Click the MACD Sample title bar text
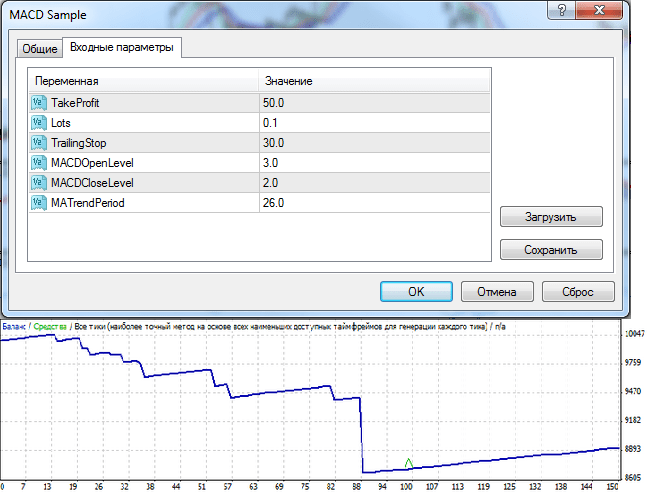Image resolution: width=649 pixels, height=500 pixels. [x=48, y=15]
